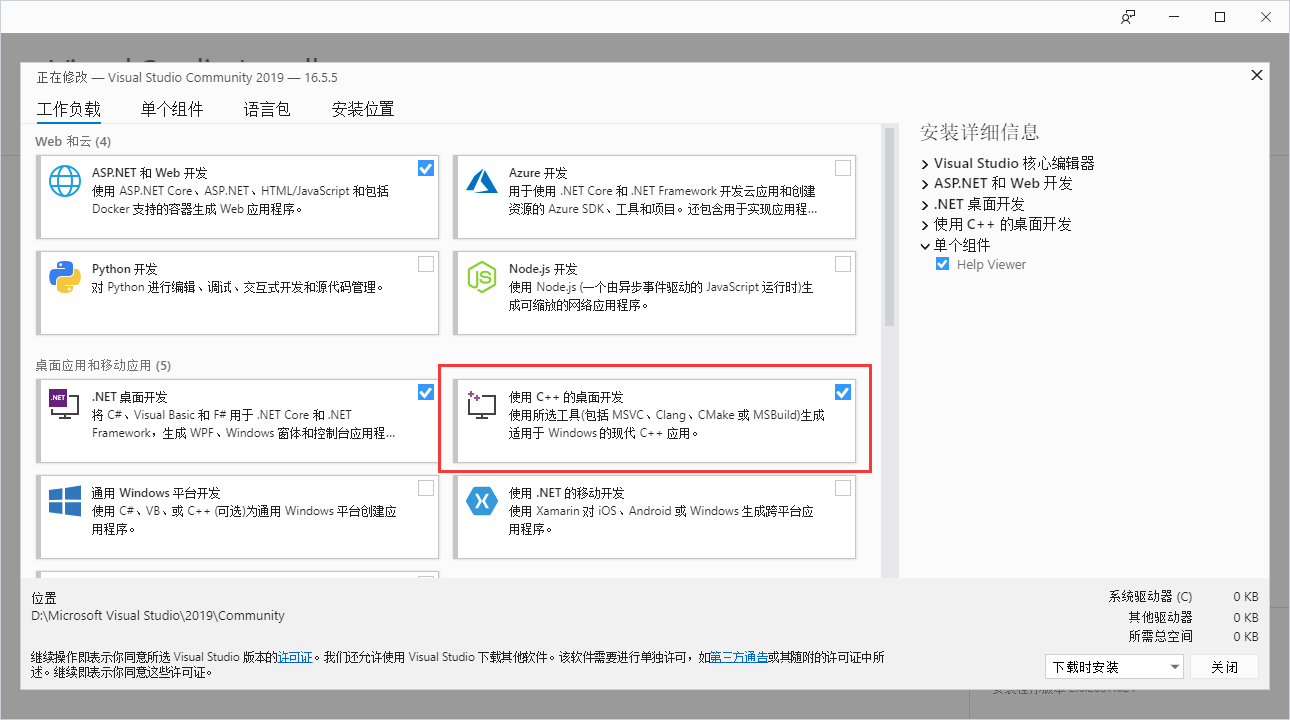Switch to the 安装位置 tab
The width and height of the screenshot is (1290, 720).
(x=363, y=109)
